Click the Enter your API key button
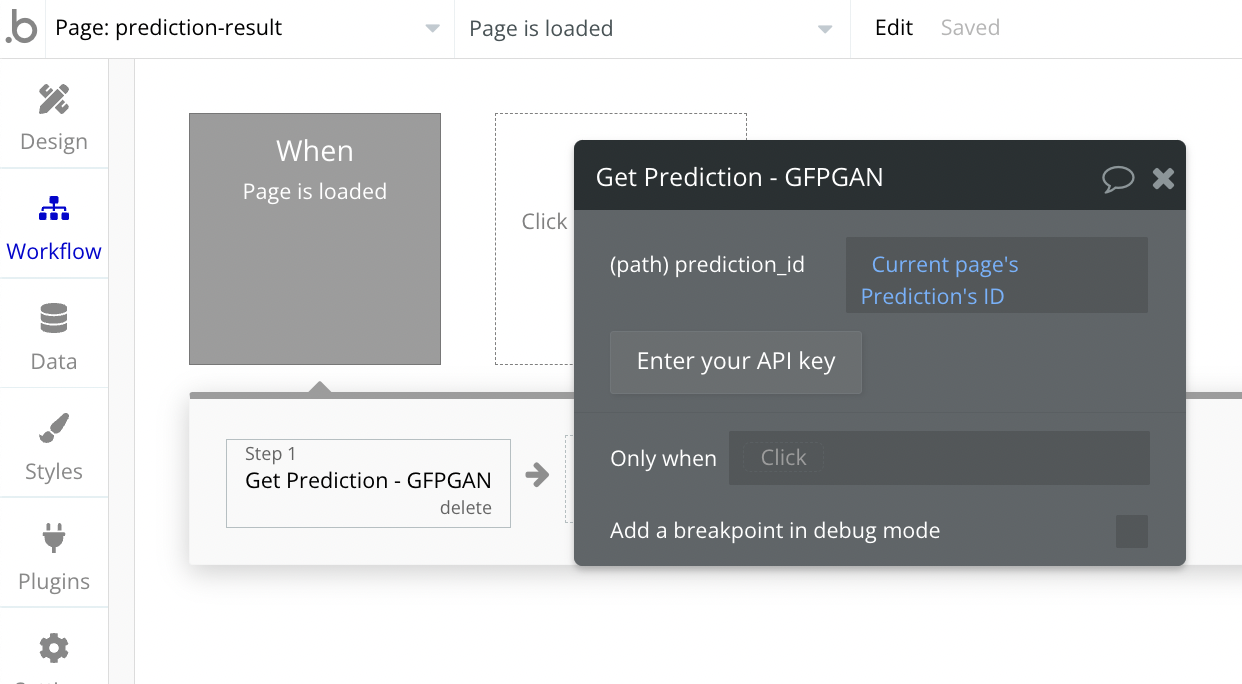 [736, 362]
